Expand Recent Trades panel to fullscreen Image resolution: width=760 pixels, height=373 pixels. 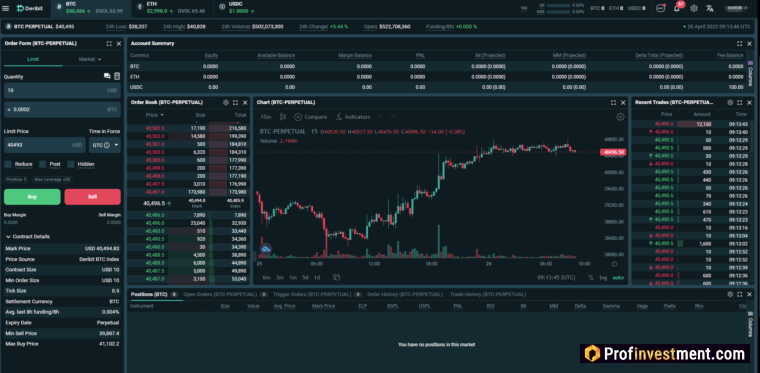pyautogui.click(x=740, y=103)
